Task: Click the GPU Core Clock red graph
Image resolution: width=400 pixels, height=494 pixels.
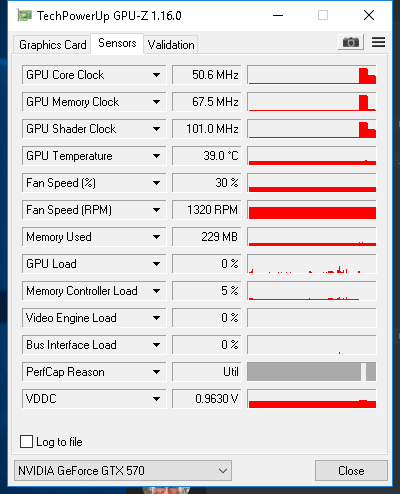Action: click(x=312, y=75)
